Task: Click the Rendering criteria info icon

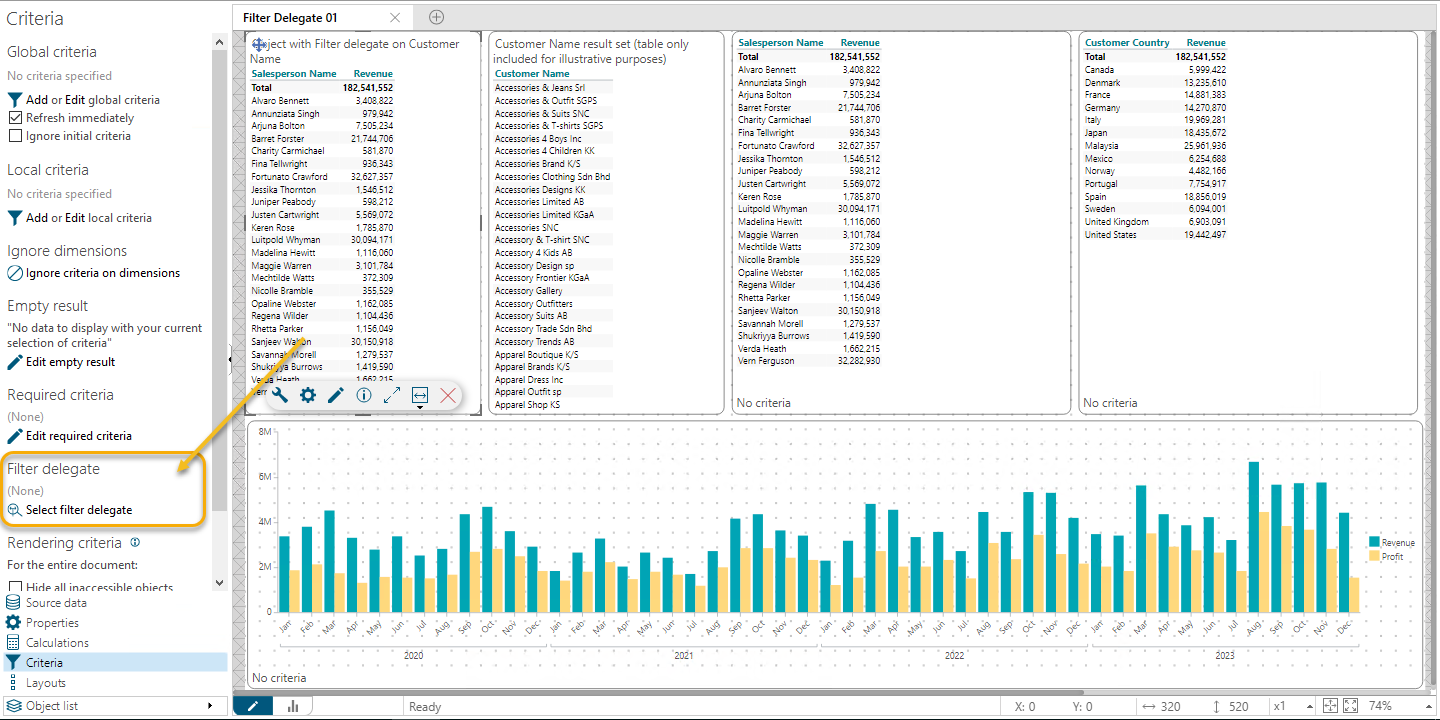Action: 135,543
